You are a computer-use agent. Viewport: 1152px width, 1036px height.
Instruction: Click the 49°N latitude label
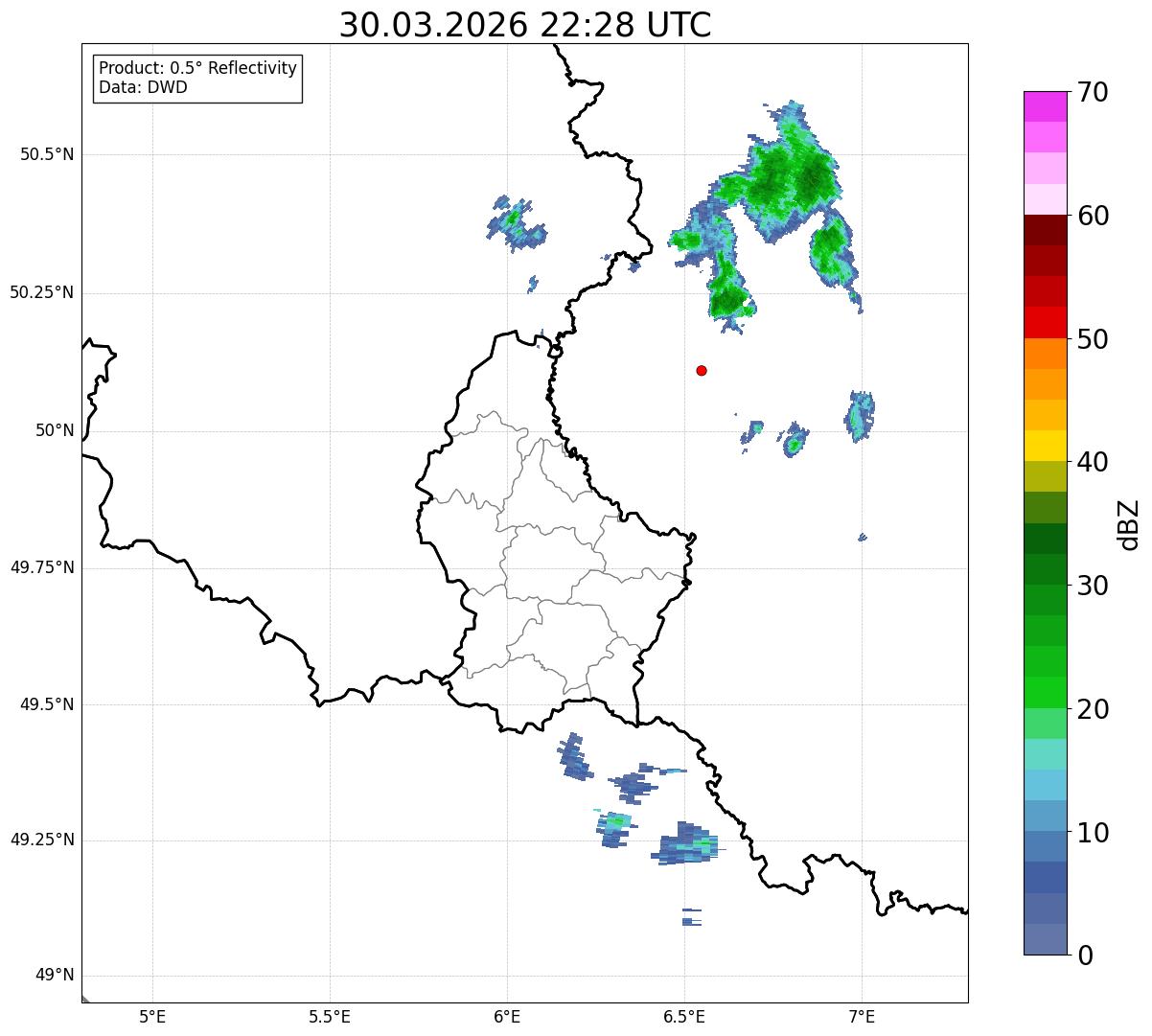pyautogui.click(x=55, y=976)
